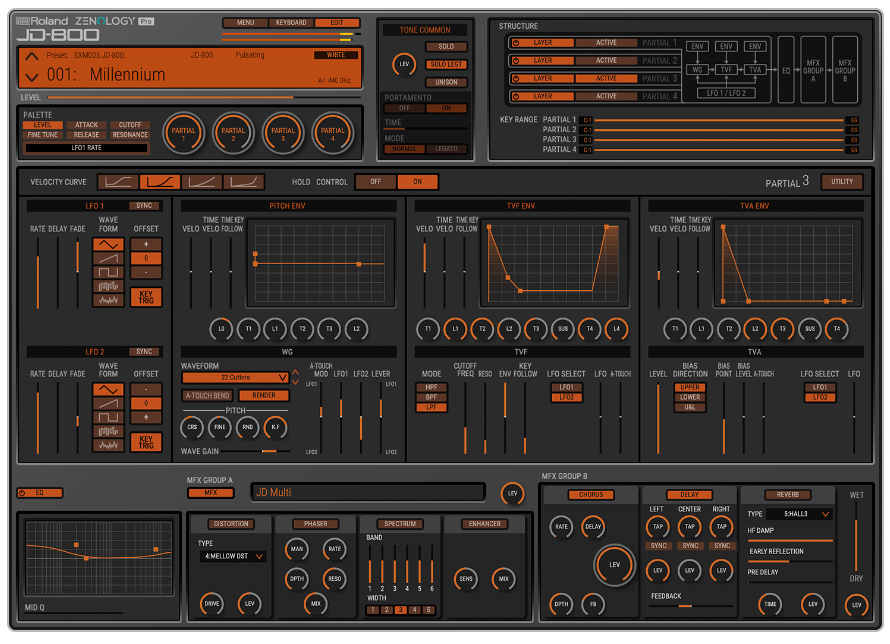Select the random noise waveform for LFO 2

tap(108, 445)
